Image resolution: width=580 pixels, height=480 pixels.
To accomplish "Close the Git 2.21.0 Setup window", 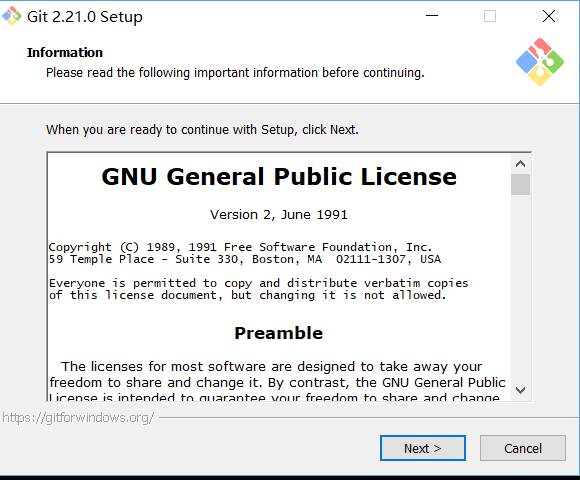I will pyautogui.click(x=549, y=16).
